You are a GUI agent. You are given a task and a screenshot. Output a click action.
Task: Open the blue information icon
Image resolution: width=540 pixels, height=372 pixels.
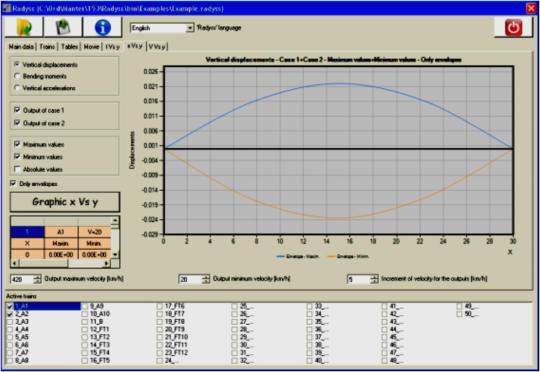(102, 27)
